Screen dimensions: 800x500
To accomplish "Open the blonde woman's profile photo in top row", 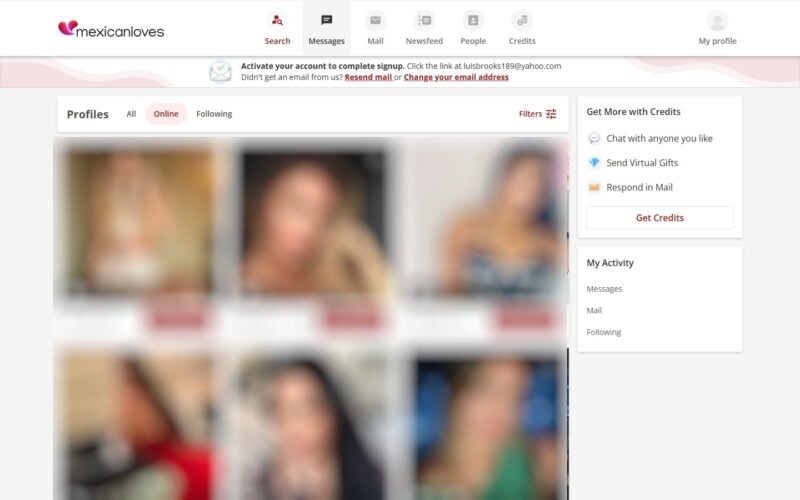I will pos(313,220).
